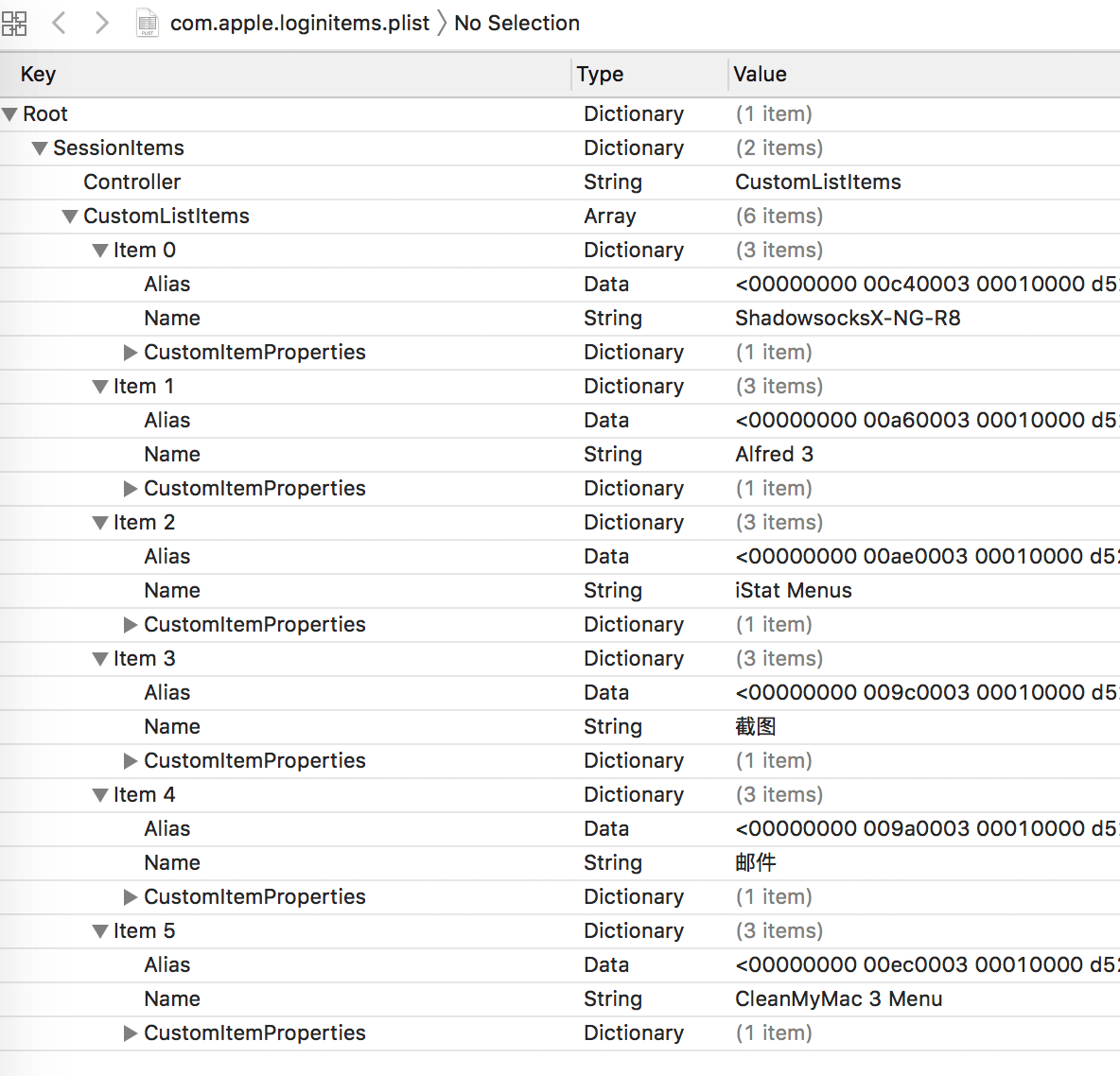Select Alias data value starting 00c40003
Screen dimensions: 1120x1076
point(927,285)
